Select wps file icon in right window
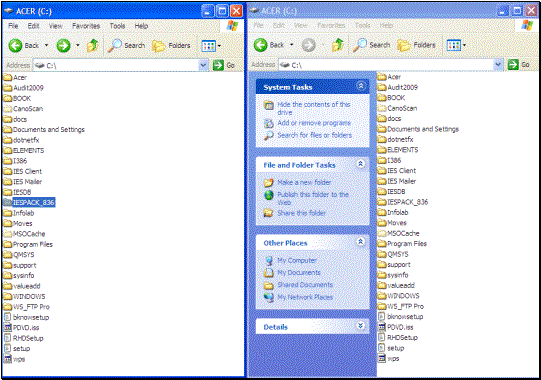 382,358
